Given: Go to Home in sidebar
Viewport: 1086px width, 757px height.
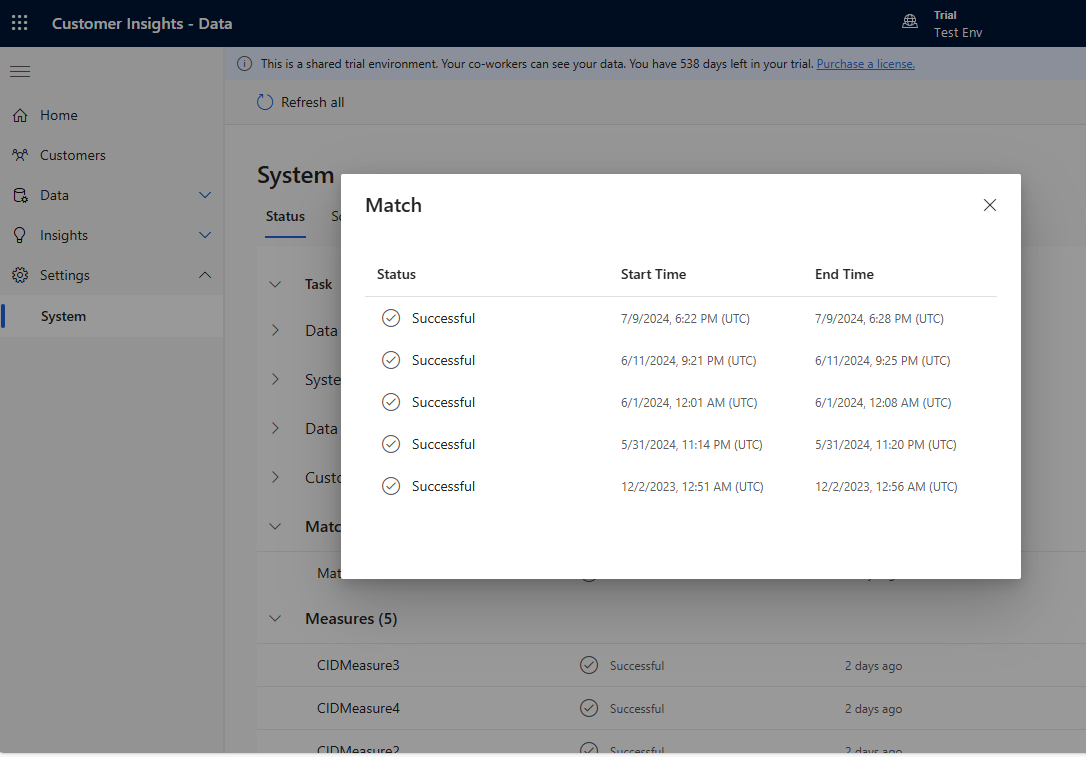Looking at the screenshot, I should tap(59, 116).
